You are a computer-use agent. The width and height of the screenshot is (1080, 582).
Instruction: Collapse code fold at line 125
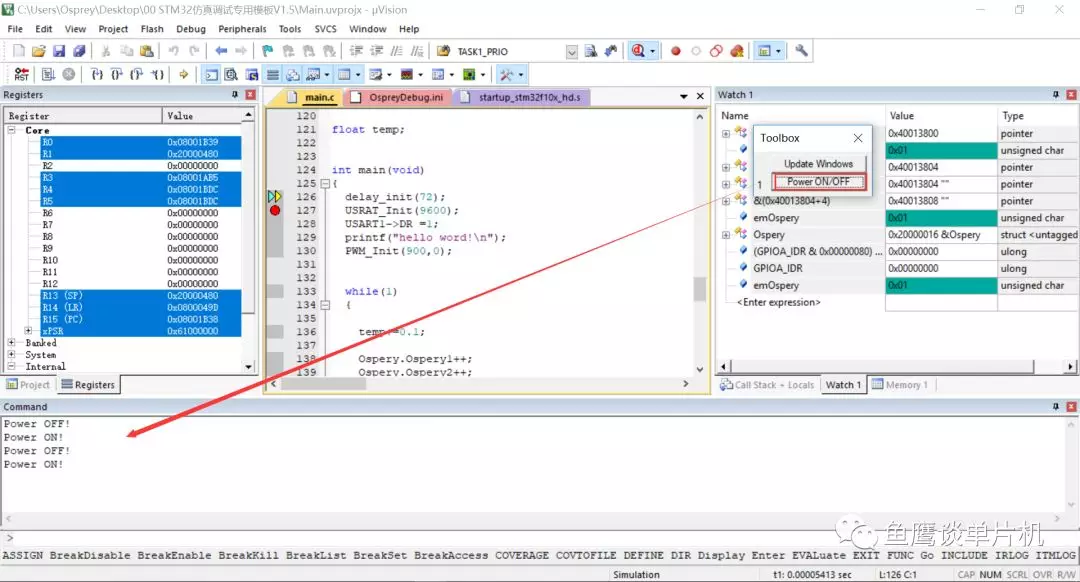[x=325, y=183]
